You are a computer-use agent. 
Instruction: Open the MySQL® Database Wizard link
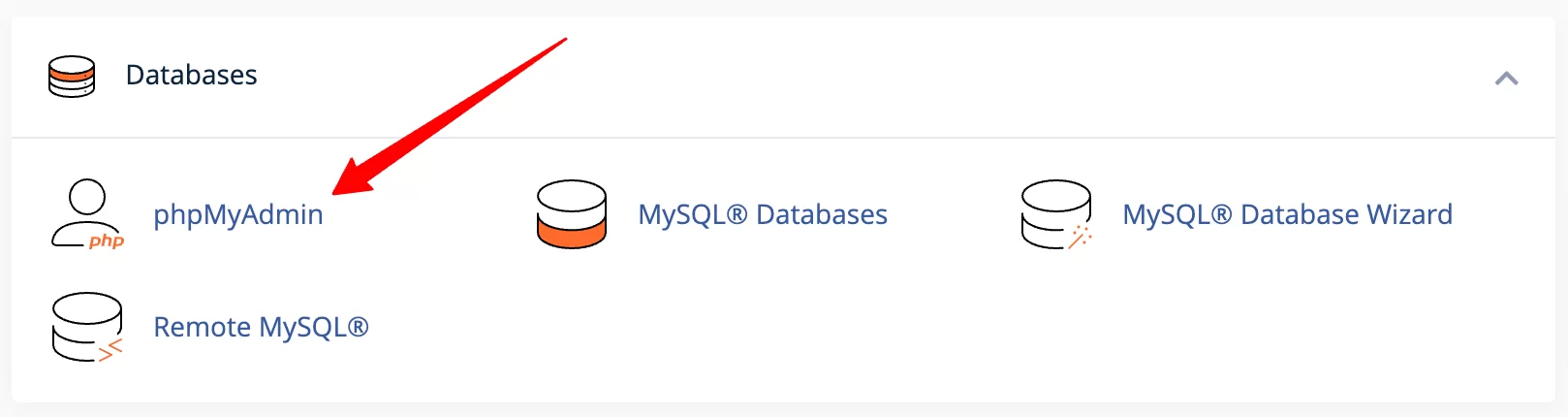tap(1287, 214)
